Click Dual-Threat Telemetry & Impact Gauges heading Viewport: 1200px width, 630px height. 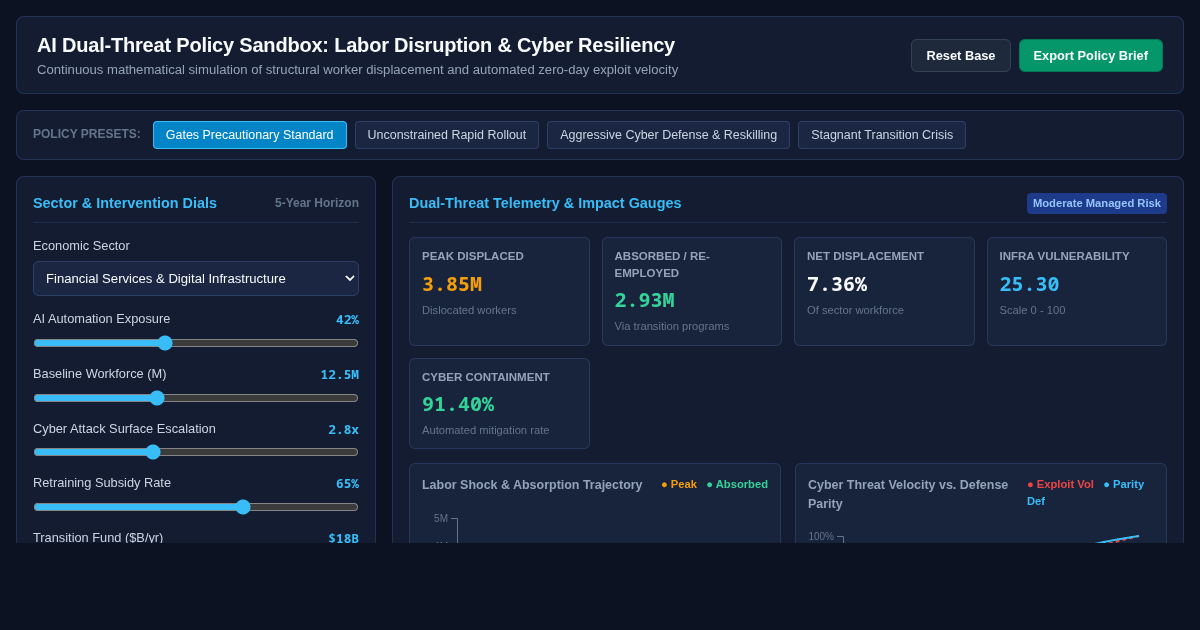coord(545,203)
